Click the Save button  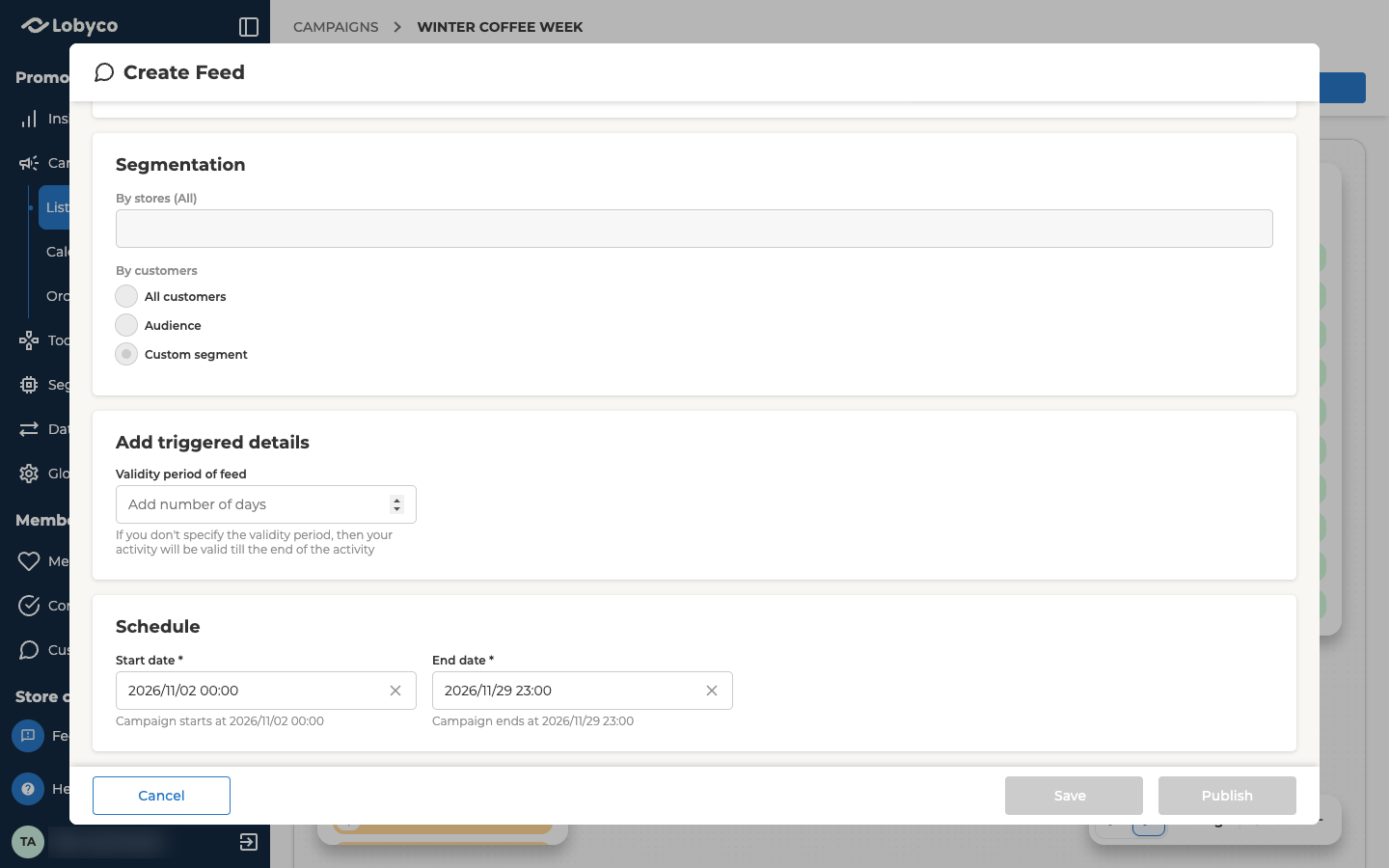[1074, 796]
